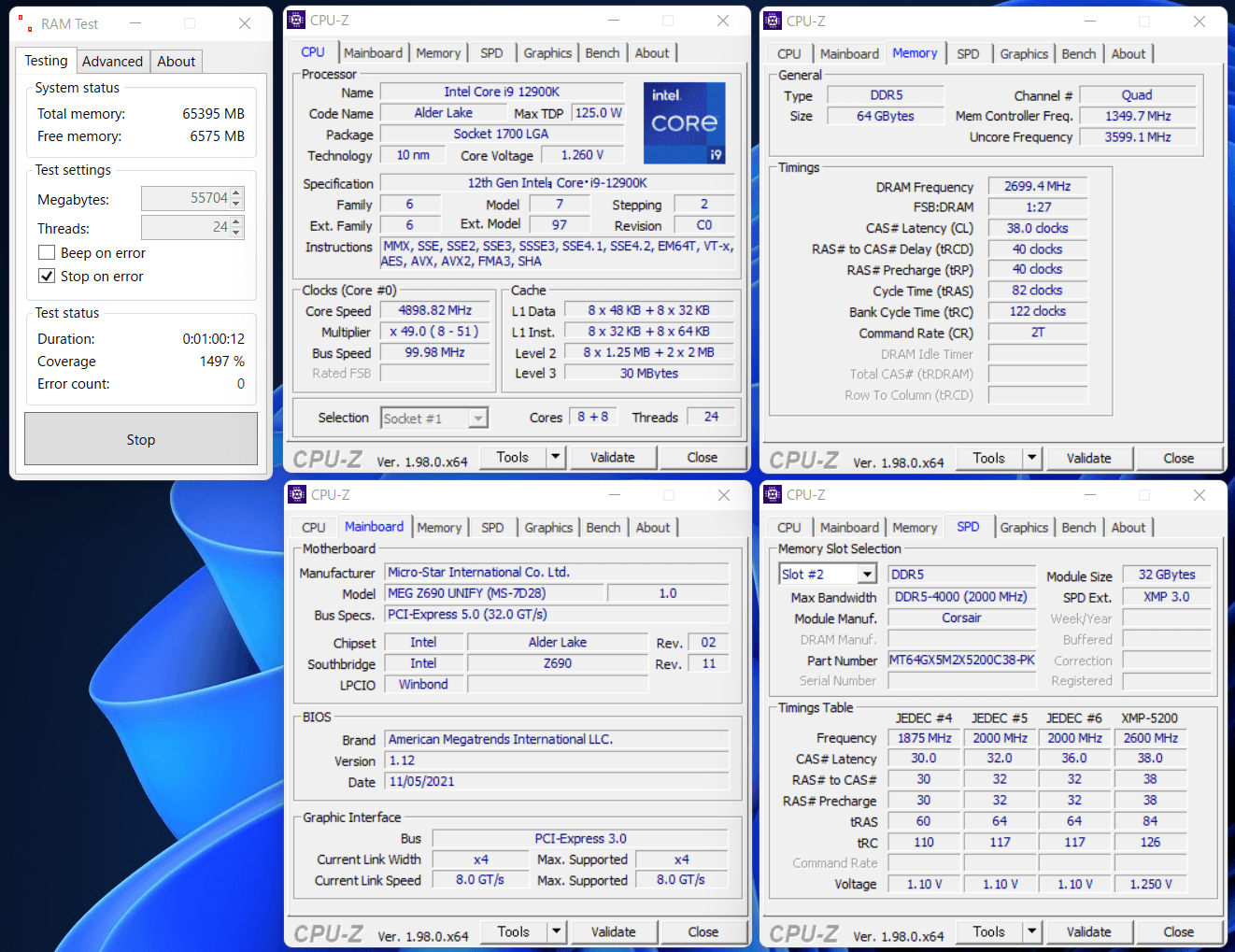The height and width of the screenshot is (952, 1235).
Task: Click CPU-Z icon in the Mainboard tab window title bar
Action: [x=297, y=495]
